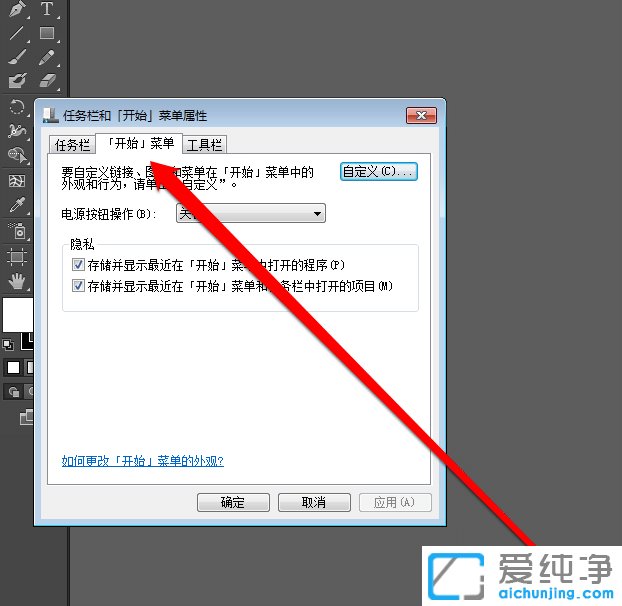Select the Mesh tool

(17, 181)
